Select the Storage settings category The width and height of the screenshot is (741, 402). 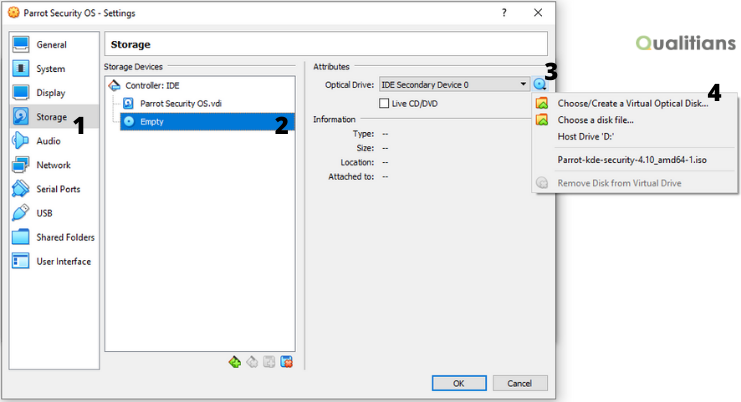click(53, 117)
